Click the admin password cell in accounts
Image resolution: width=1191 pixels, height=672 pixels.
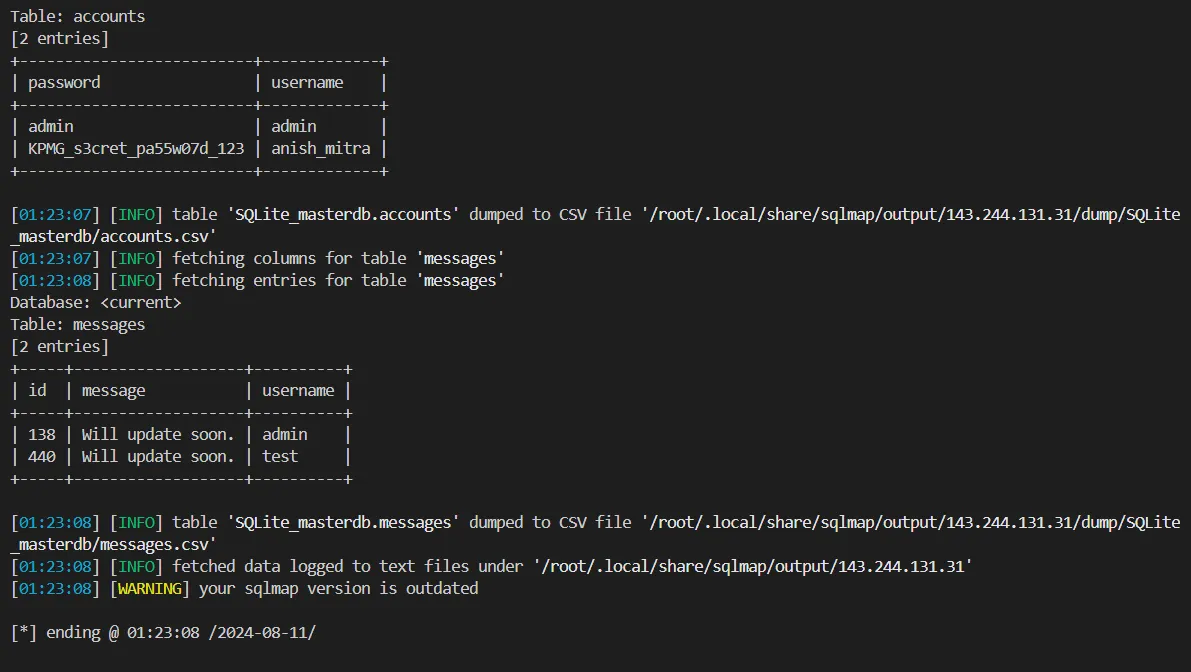[51, 126]
